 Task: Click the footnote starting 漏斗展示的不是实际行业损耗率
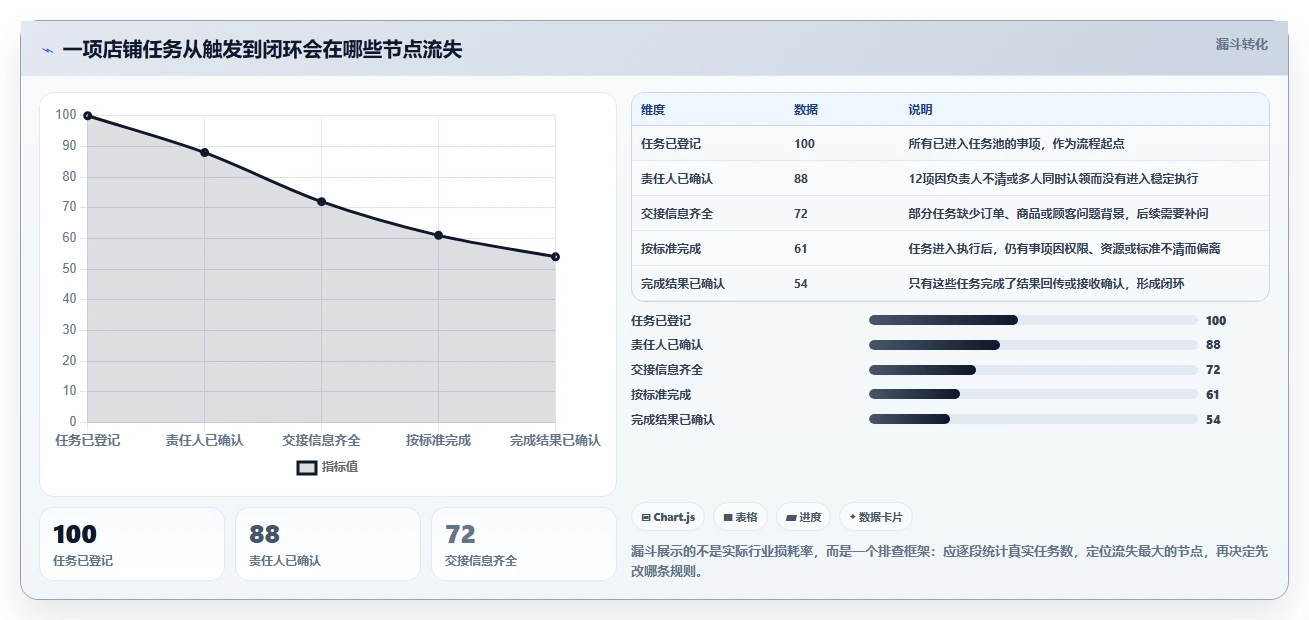[949, 562]
